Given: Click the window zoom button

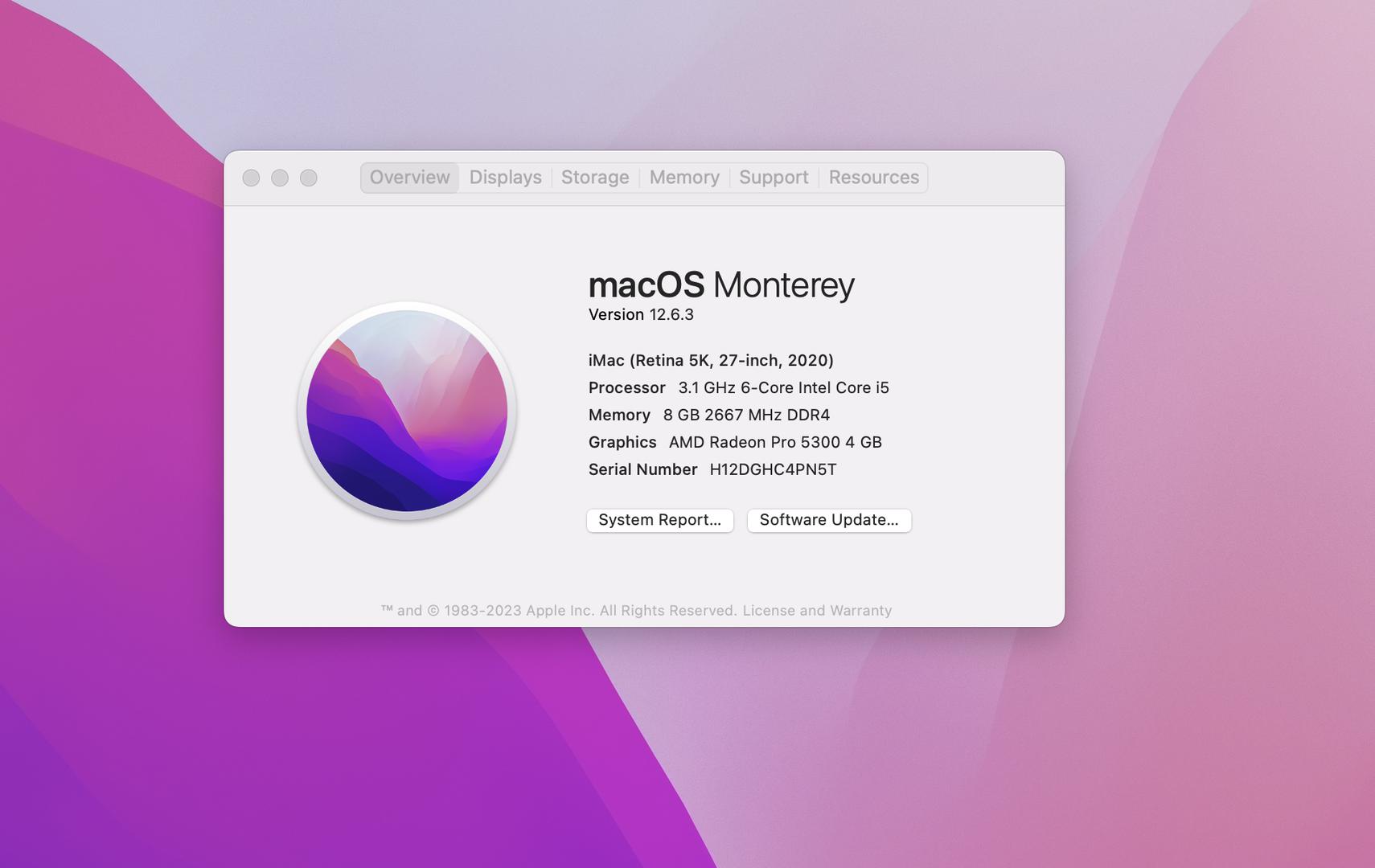Looking at the screenshot, I should pyautogui.click(x=309, y=178).
